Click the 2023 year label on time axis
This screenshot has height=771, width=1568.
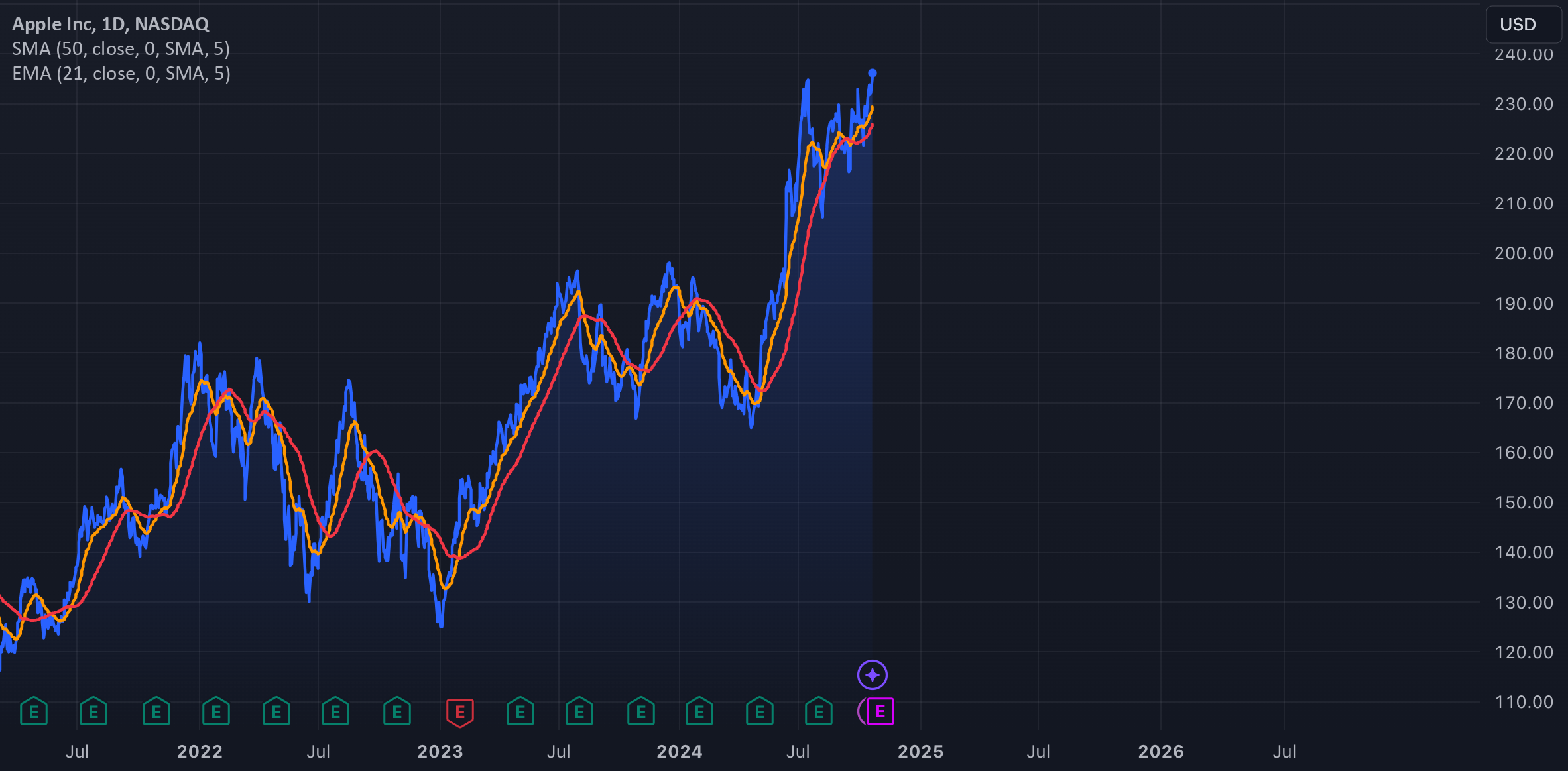(x=440, y=752)
